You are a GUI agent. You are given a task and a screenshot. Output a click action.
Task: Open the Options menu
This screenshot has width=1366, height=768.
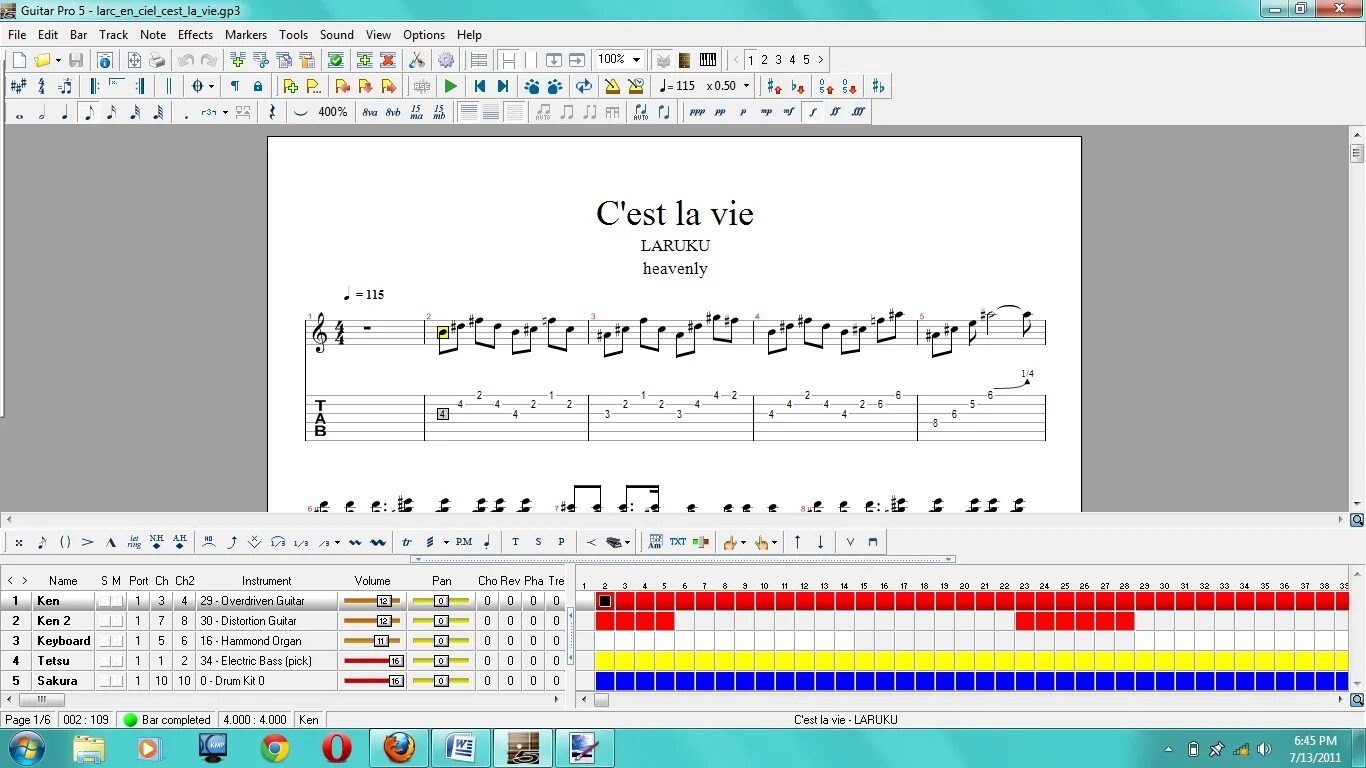pyautogui.click(x=424, y=35)
